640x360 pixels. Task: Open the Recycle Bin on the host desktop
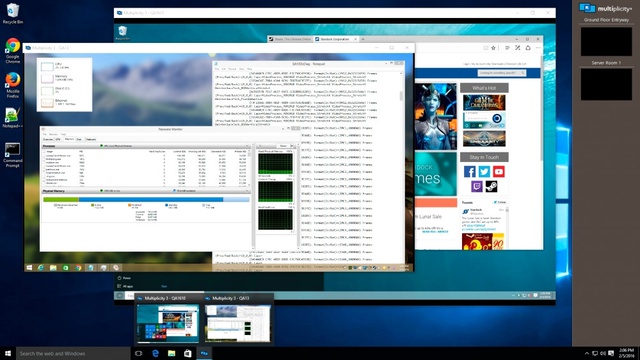click(x=13, y=13)
